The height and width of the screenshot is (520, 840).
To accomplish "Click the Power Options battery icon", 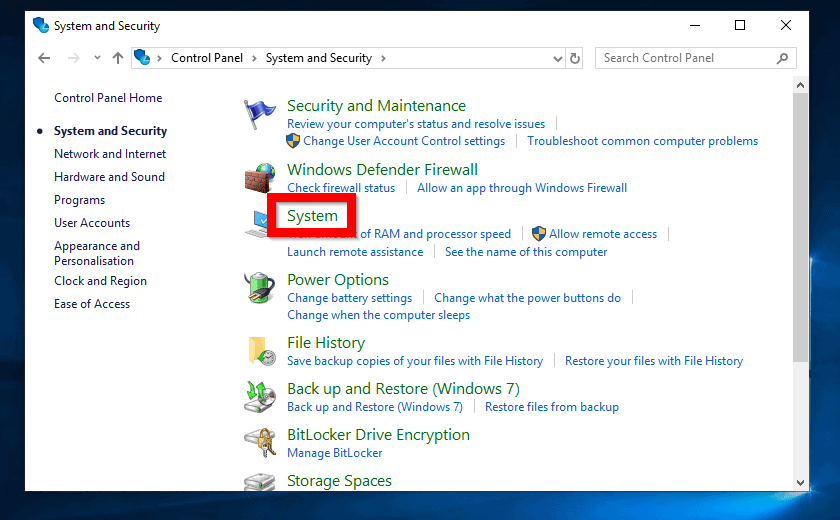I will point(260,288).
